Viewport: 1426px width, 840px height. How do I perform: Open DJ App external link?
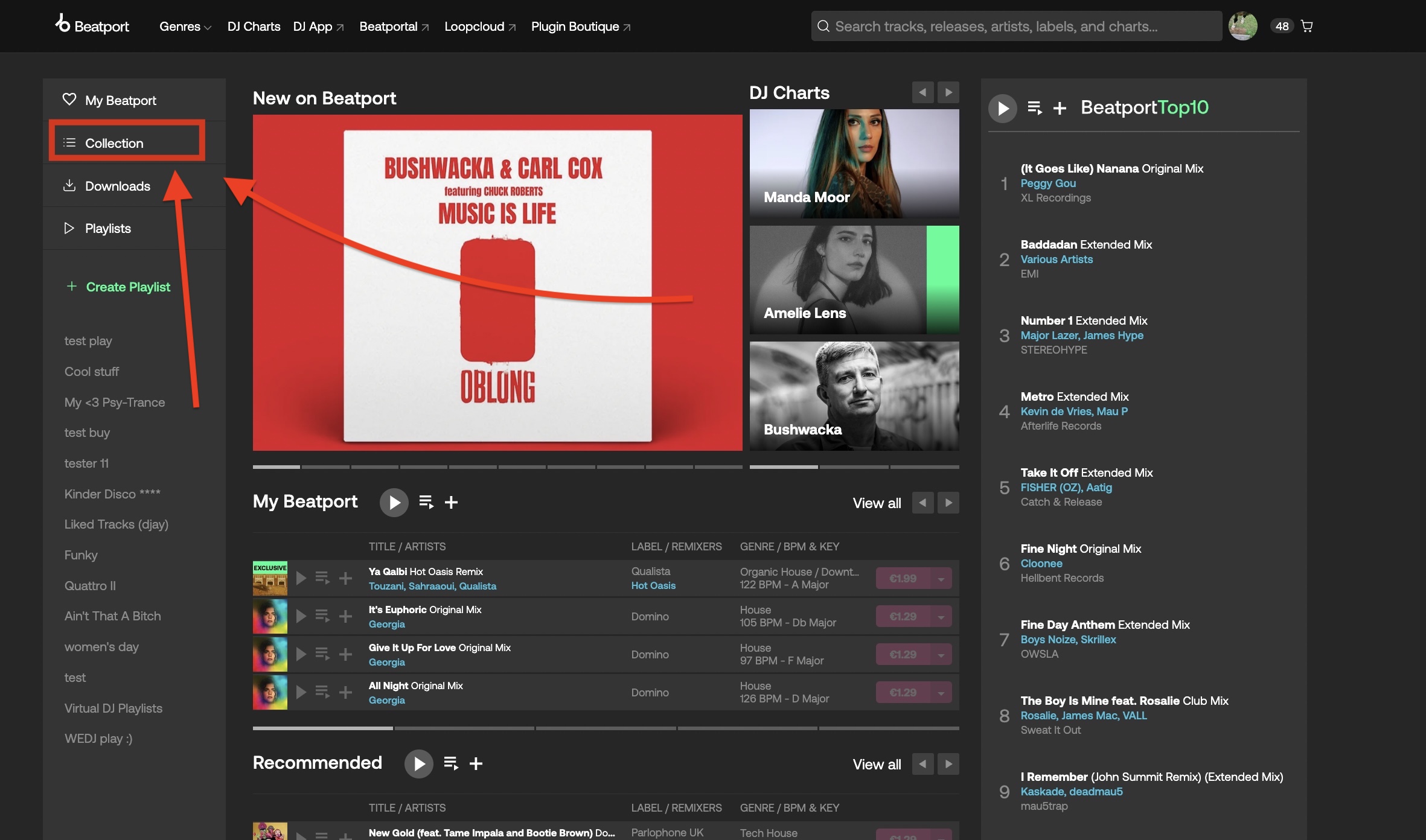click(x=318, y=27)
